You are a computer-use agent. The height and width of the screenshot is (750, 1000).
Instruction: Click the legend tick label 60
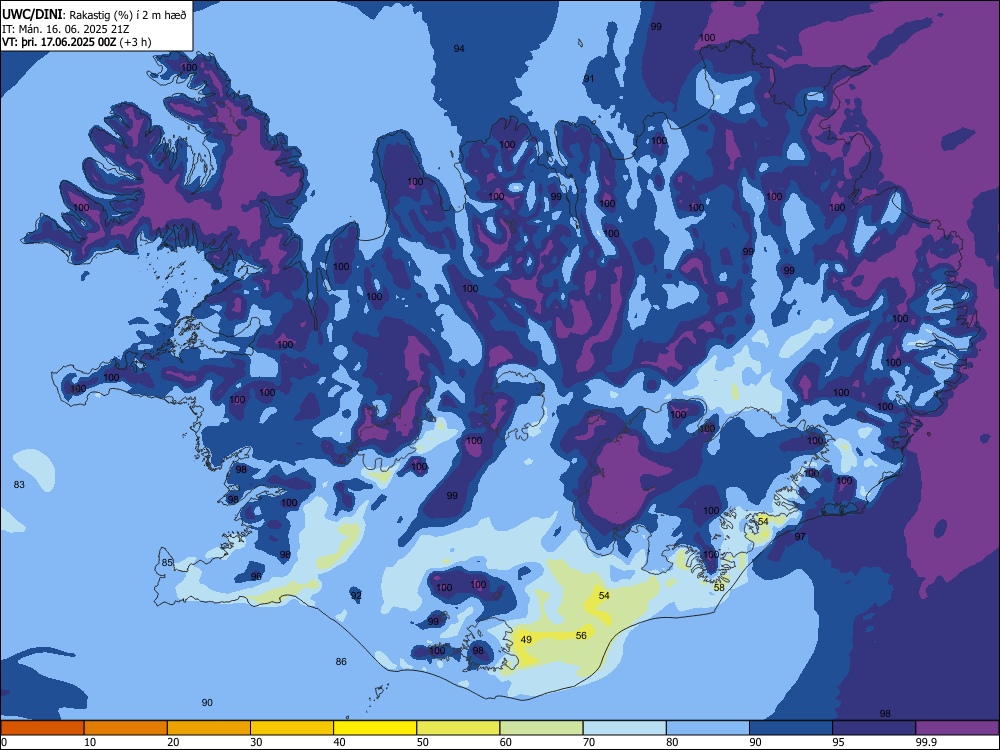[x=506, y=742]
